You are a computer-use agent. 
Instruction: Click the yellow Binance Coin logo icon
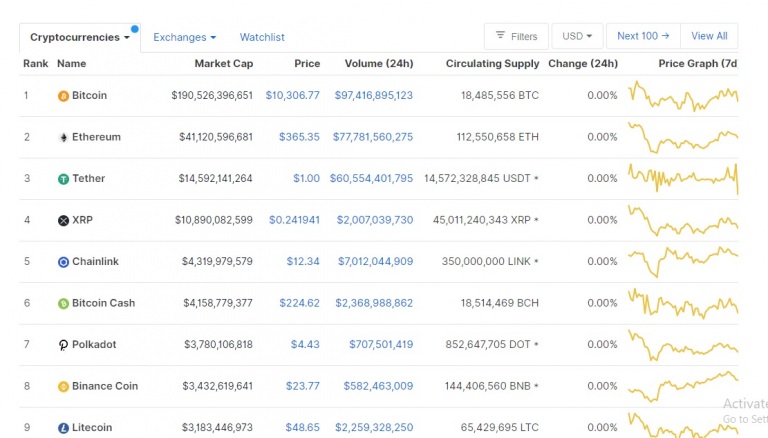pyautogui.click(x=63, y=387)
